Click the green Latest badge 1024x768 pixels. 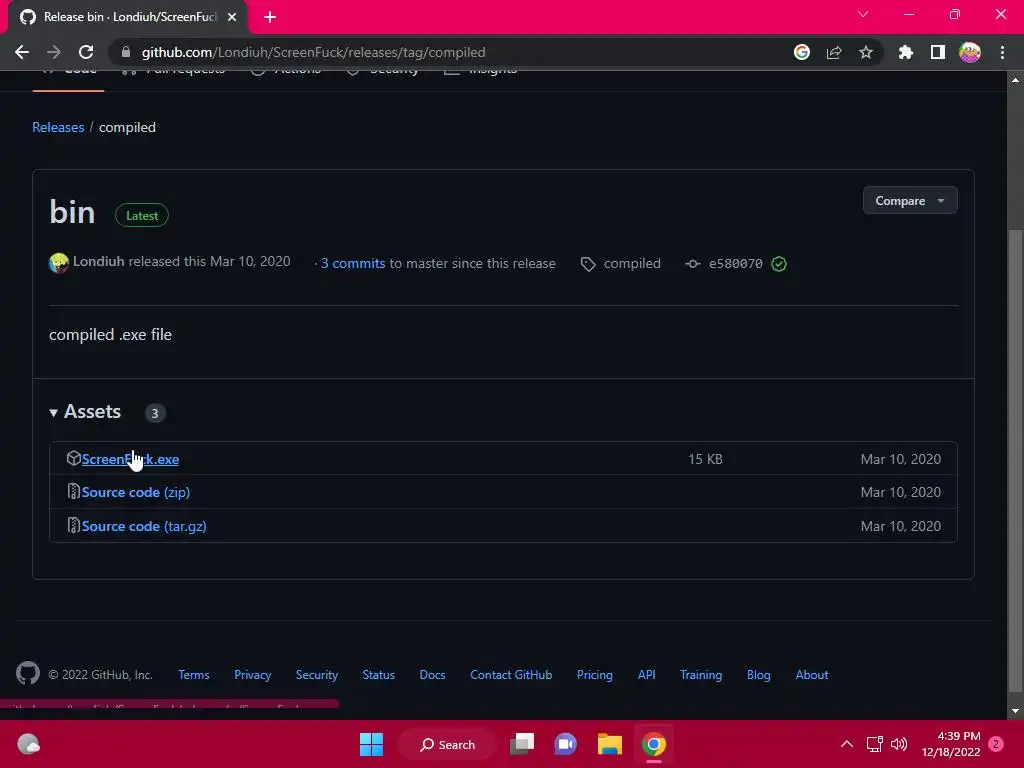point(142,216)
